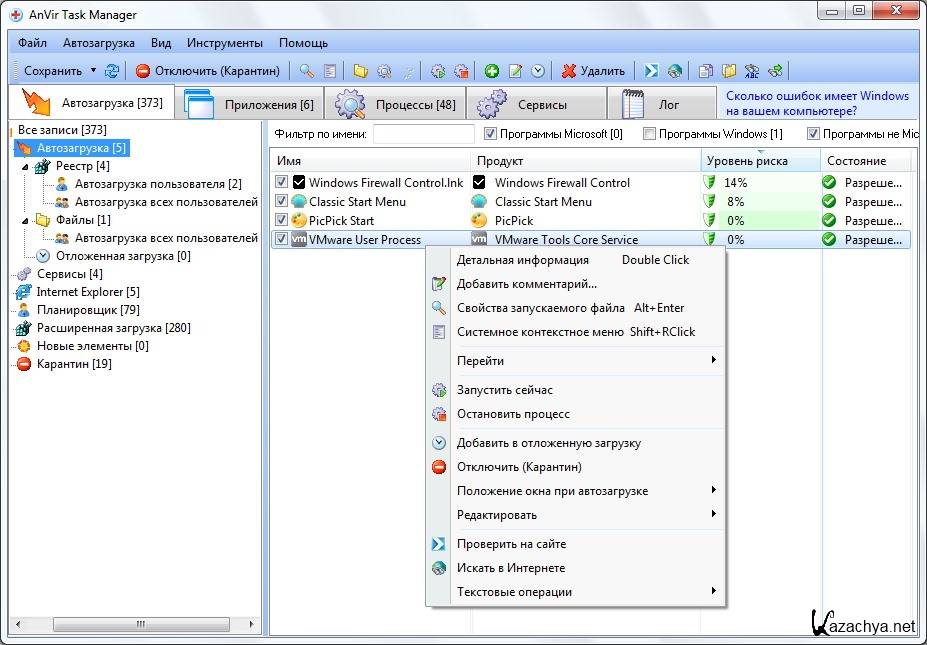Click the red X Удалить toolbar button
Image resolution: width=927 pixels, height=645 pixels.
[593, 71]
